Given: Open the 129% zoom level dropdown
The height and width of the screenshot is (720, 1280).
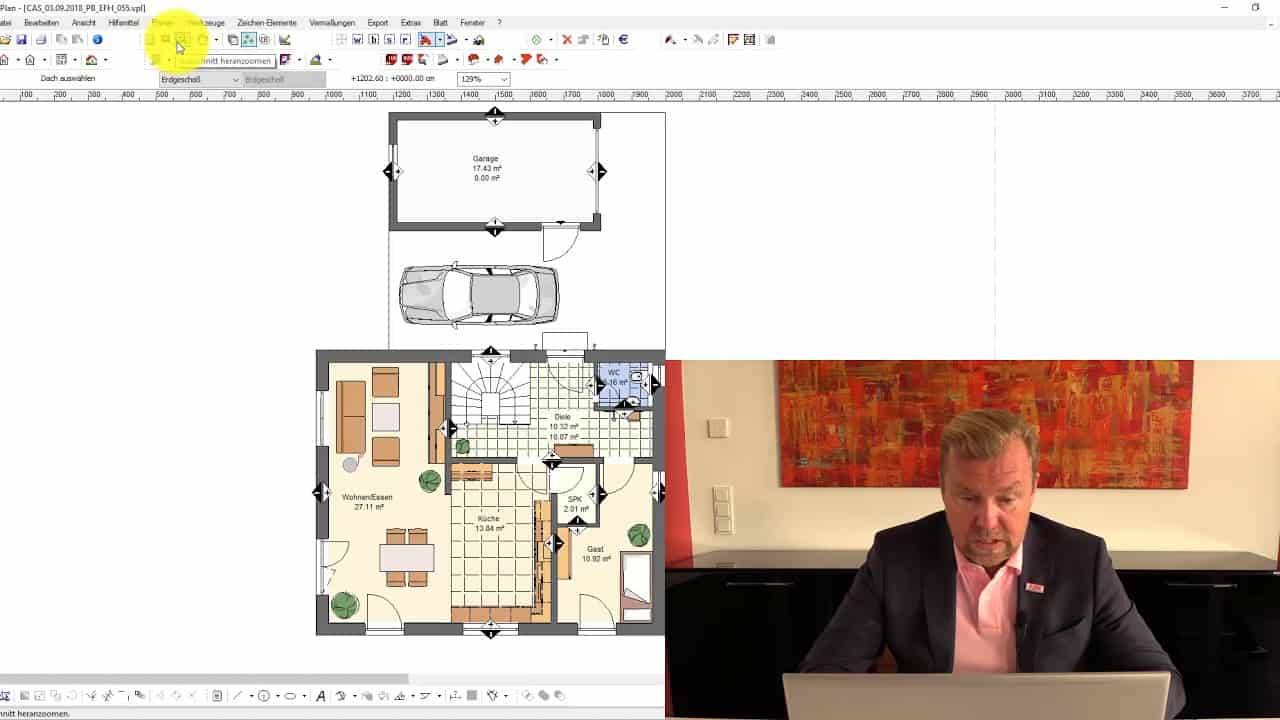Looking at the screenshot, I should pyautogui.click(x=483, y=79).
